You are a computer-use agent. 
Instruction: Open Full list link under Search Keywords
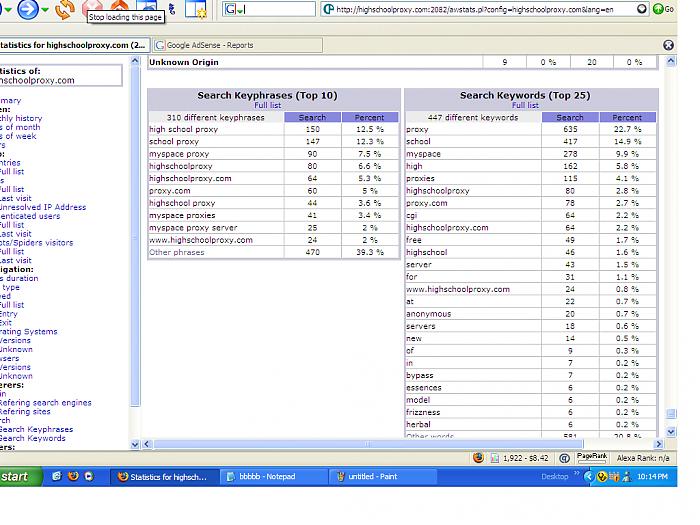(x=525, y=105)
